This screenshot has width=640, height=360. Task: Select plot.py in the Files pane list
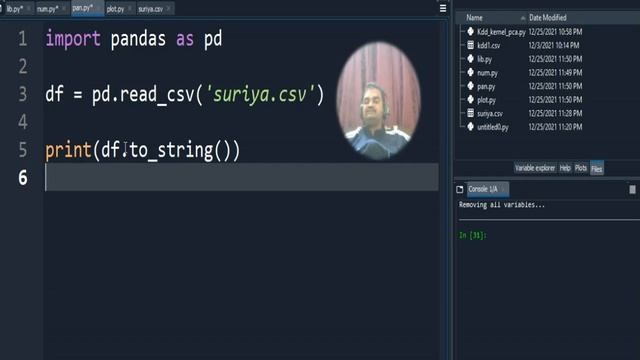click(487, 100)
